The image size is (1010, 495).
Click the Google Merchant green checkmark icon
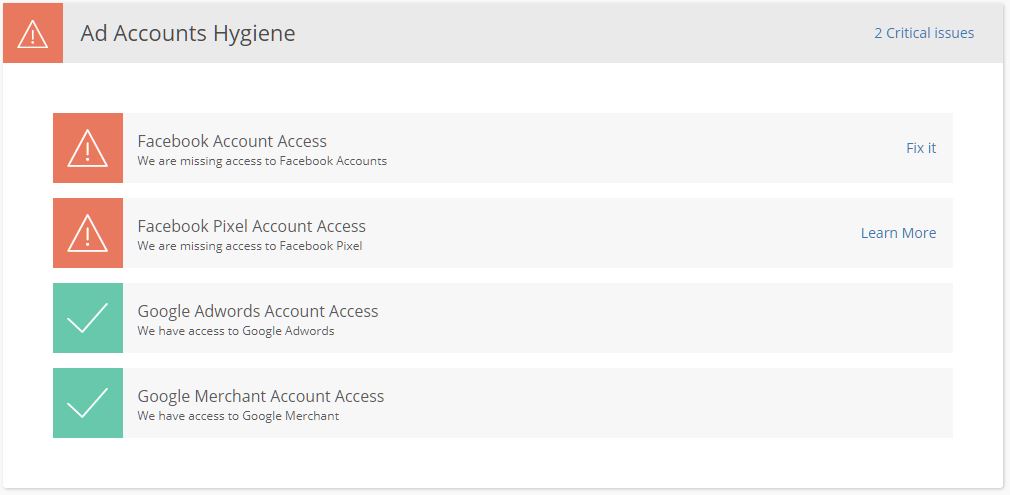point(88,403)
